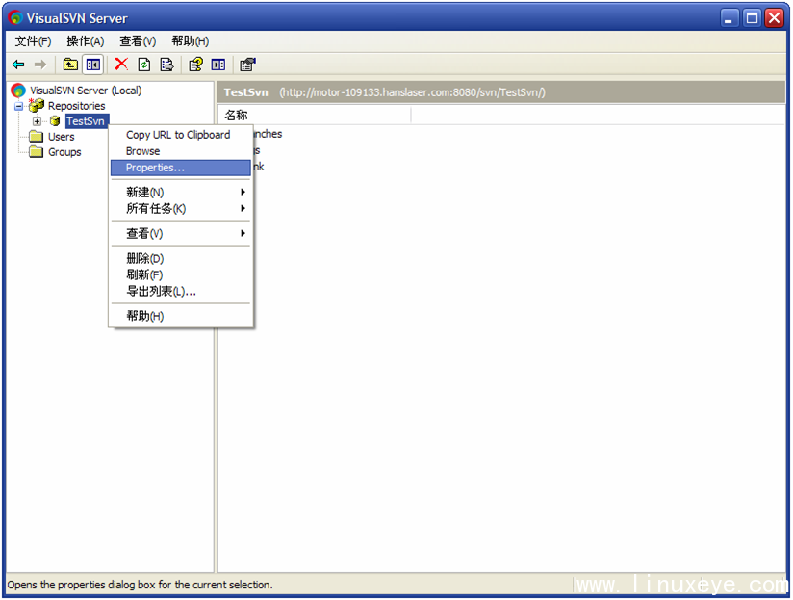Select the Repositories tree label
This screenshot has height=600, width=793.
pos(76,106)
